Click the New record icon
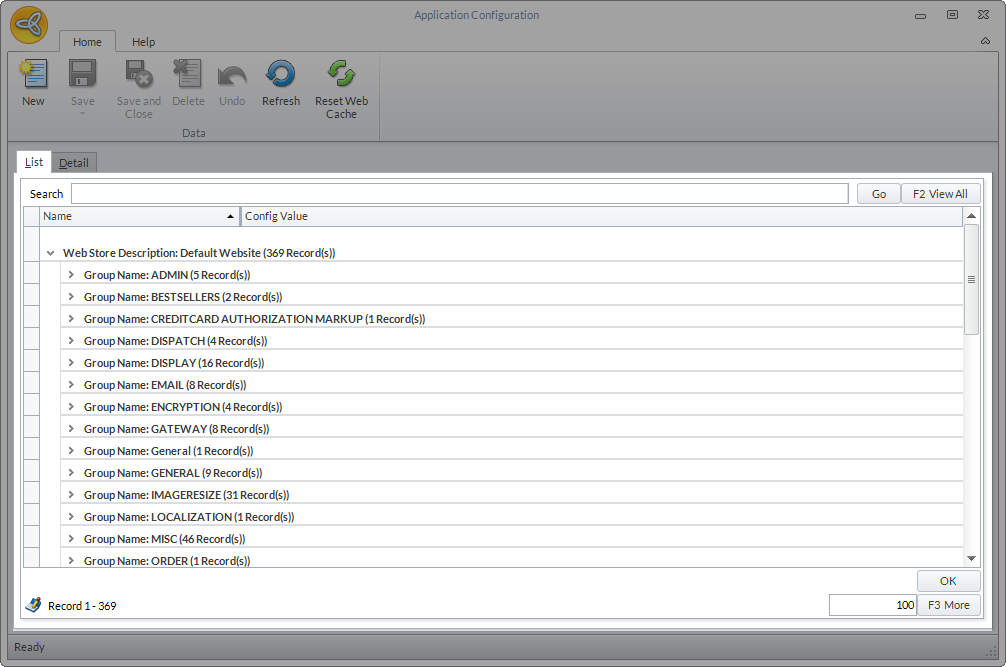 click(33, 75)
